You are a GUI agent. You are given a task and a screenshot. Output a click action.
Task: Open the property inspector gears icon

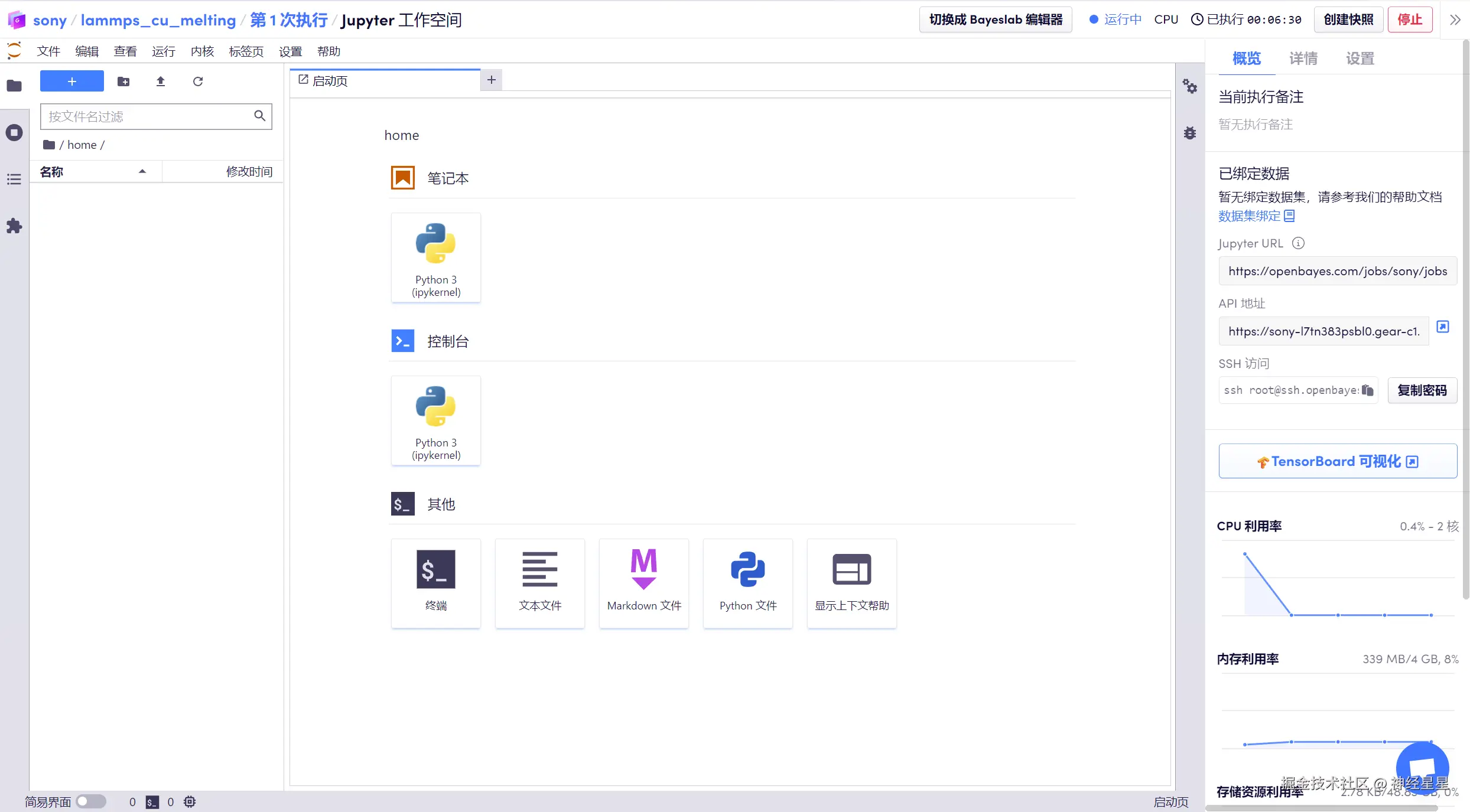pos(1190,87)
